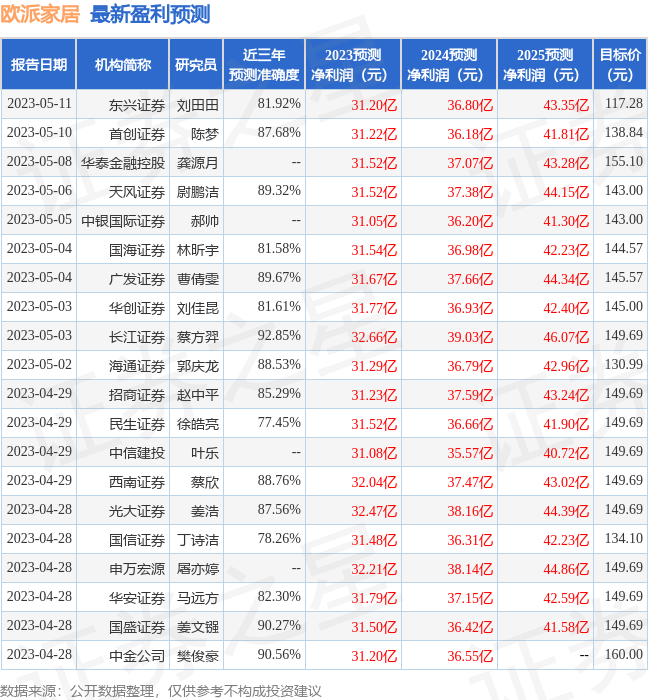
Task: Select the 目标价 column header
Action: pos(620,64)
